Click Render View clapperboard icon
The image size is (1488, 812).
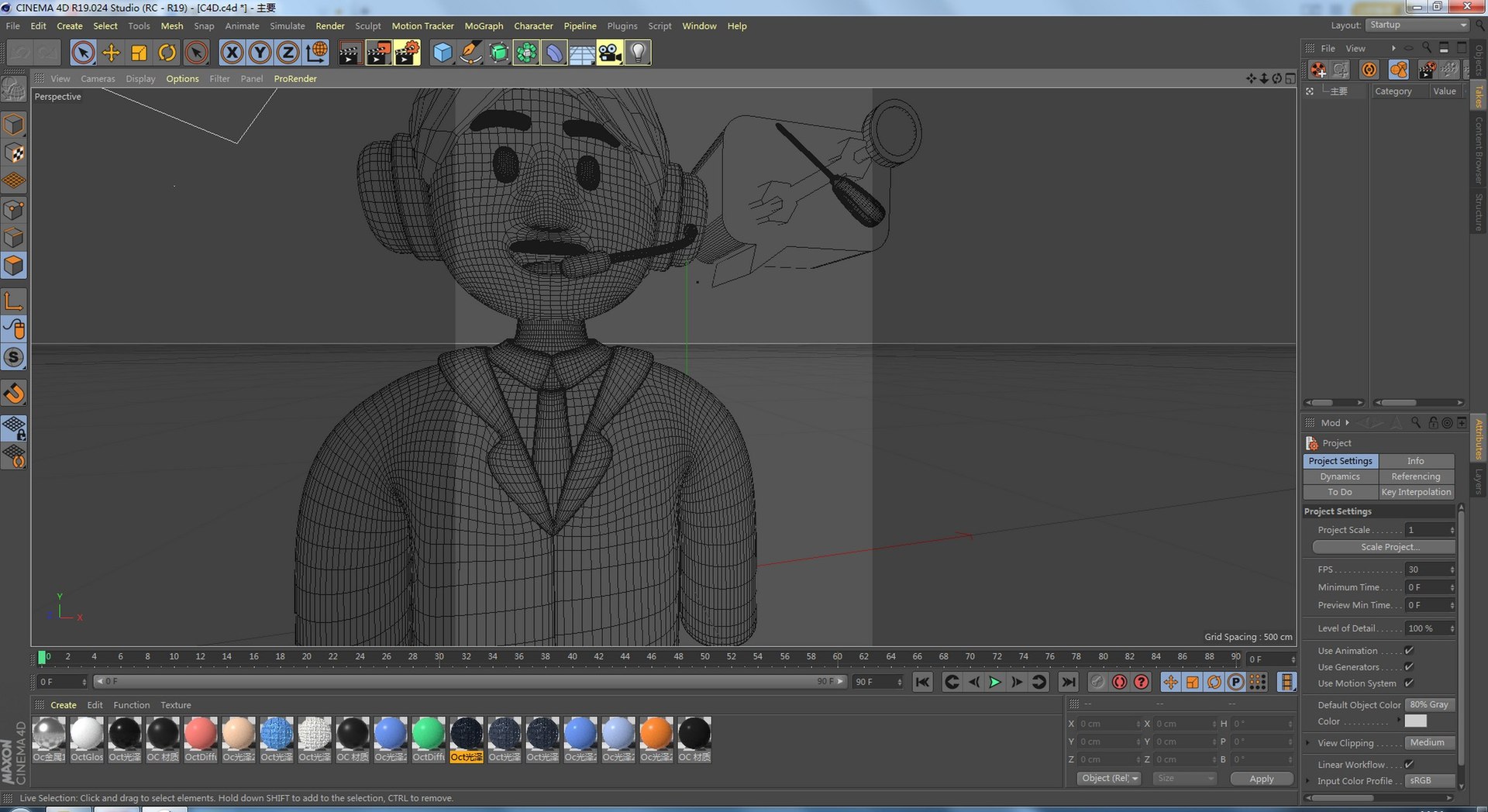[x=350, y=53]
